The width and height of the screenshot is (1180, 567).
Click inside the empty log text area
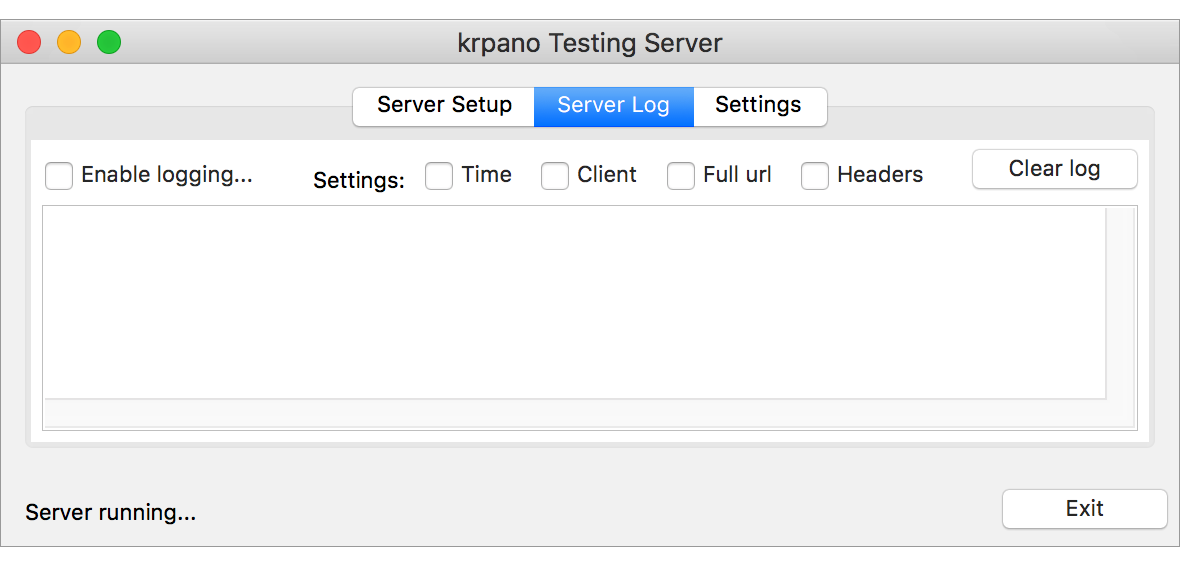(x=570, y=300)
